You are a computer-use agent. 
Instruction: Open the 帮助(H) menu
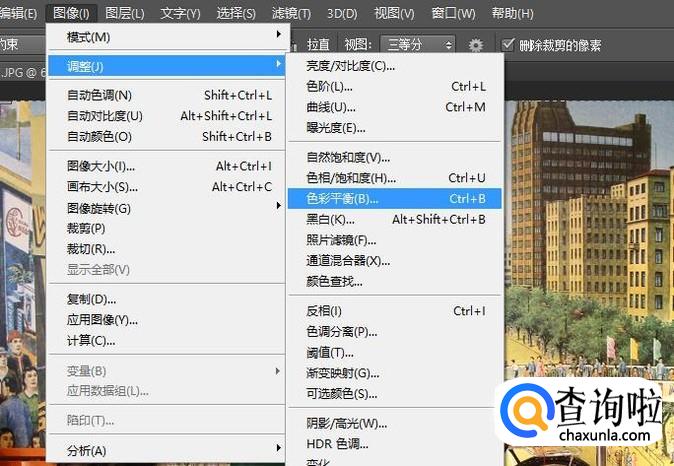click(x=513, y=13)
